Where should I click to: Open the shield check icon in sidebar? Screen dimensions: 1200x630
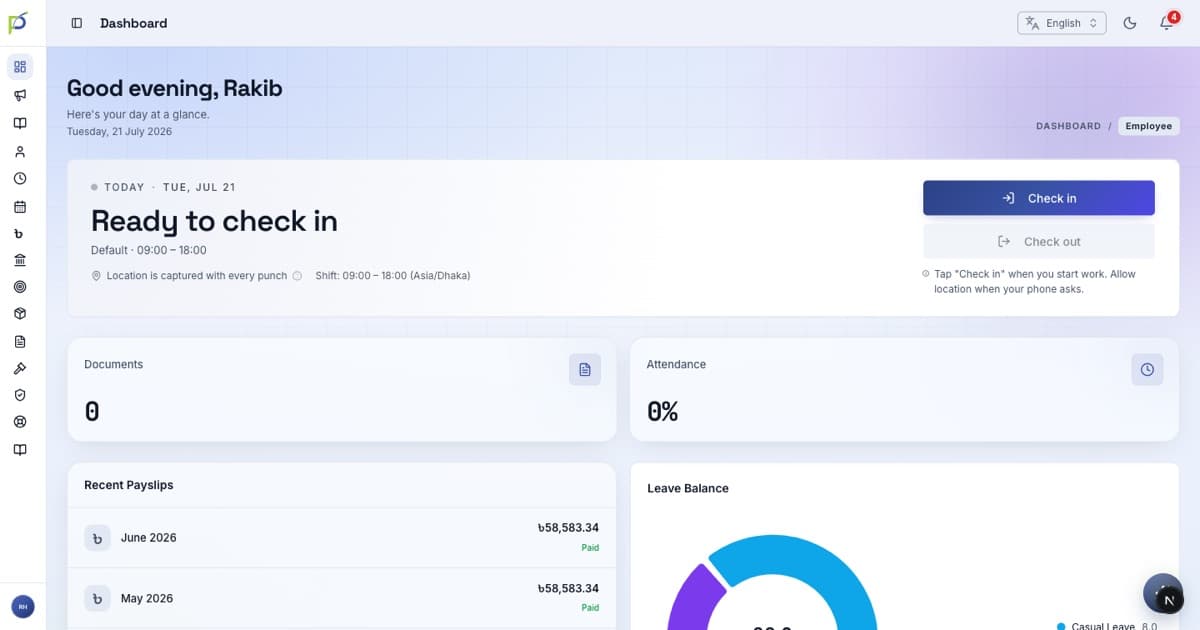point(20,395)
